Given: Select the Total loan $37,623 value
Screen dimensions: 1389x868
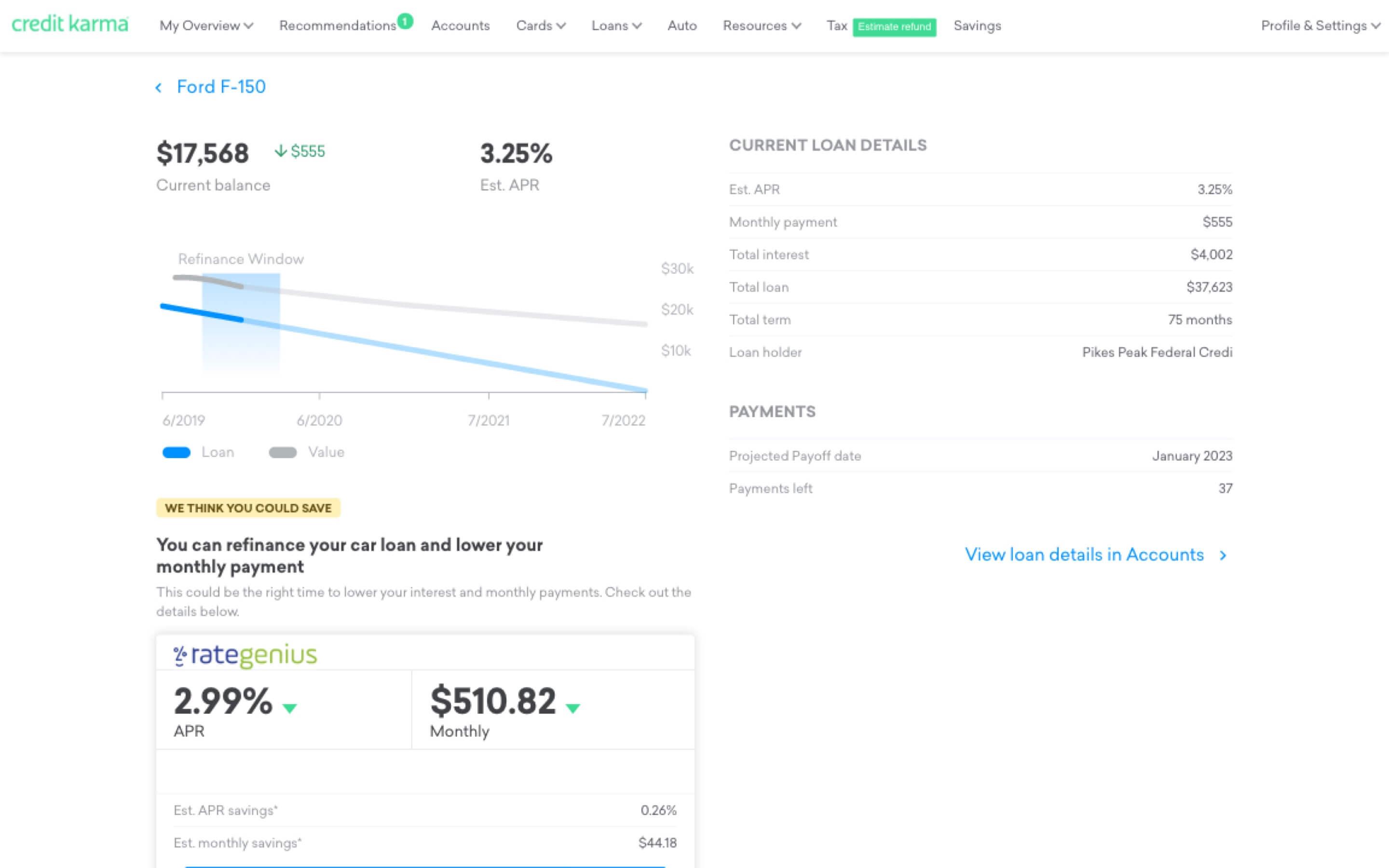Looking at the screenshot, I should coord(1210,287).
